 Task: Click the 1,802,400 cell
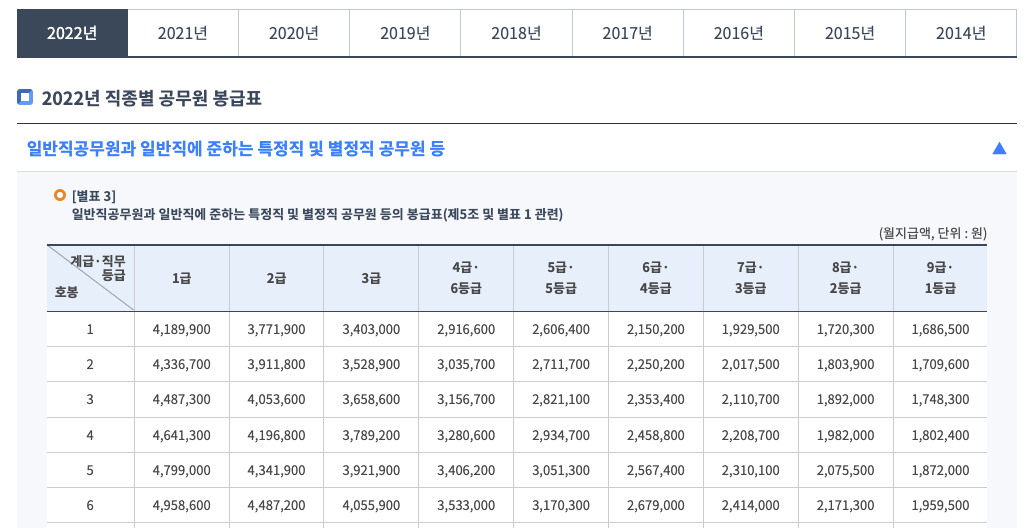[x=940, y=435]
